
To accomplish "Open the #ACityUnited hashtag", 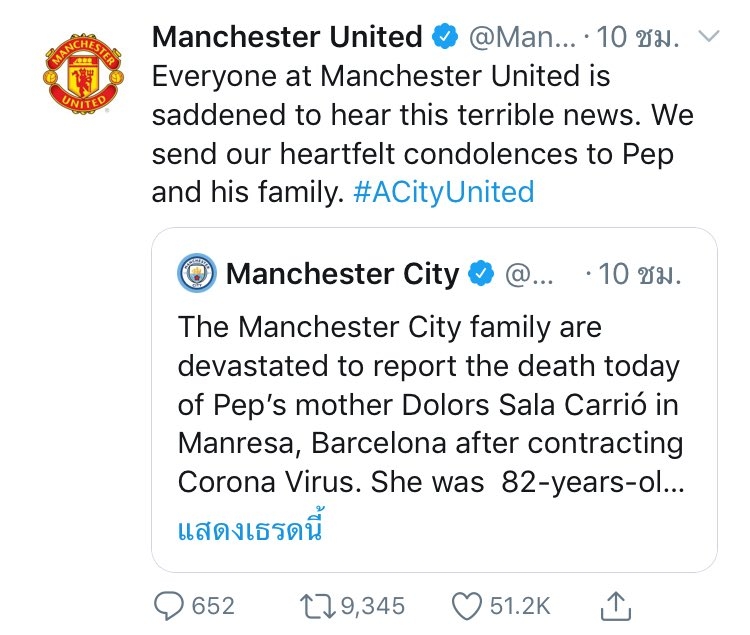I will point(444,191).
